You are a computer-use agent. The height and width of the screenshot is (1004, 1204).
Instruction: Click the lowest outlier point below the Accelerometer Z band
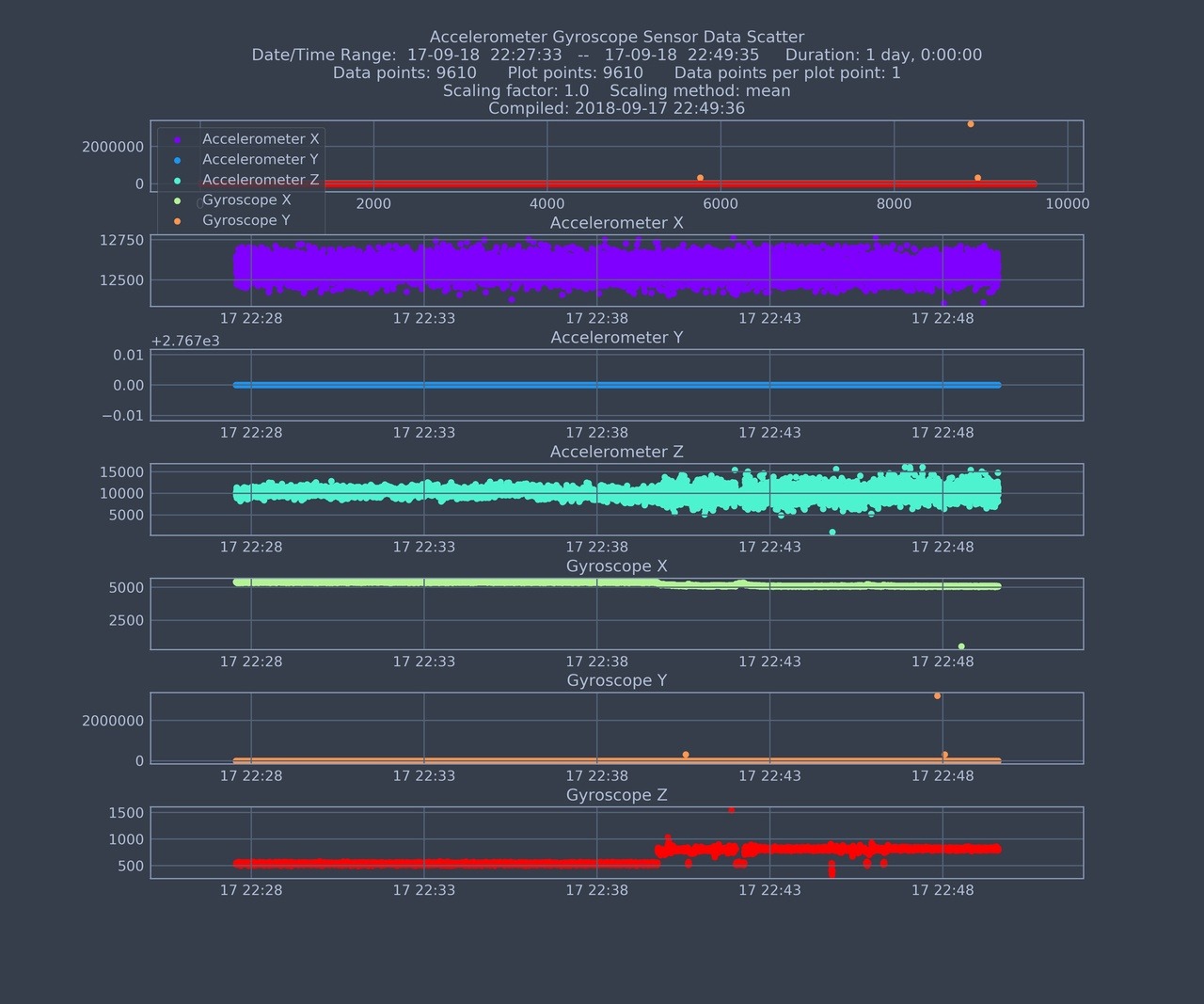pos(832,533)
